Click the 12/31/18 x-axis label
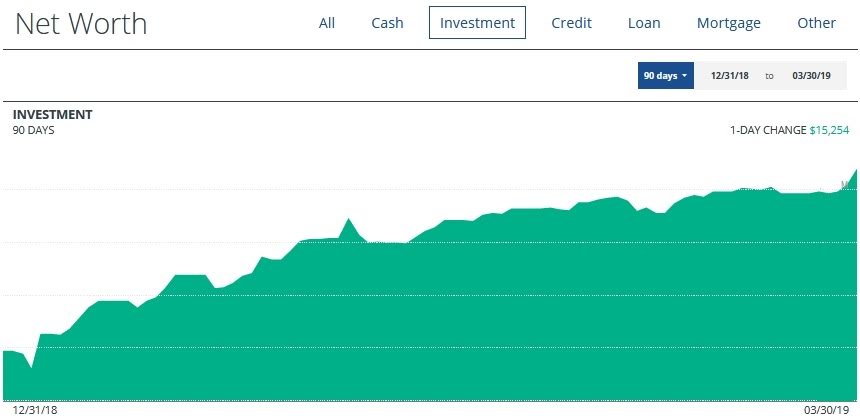Screen dimensions: 860x419 click(x=36, y=410)
